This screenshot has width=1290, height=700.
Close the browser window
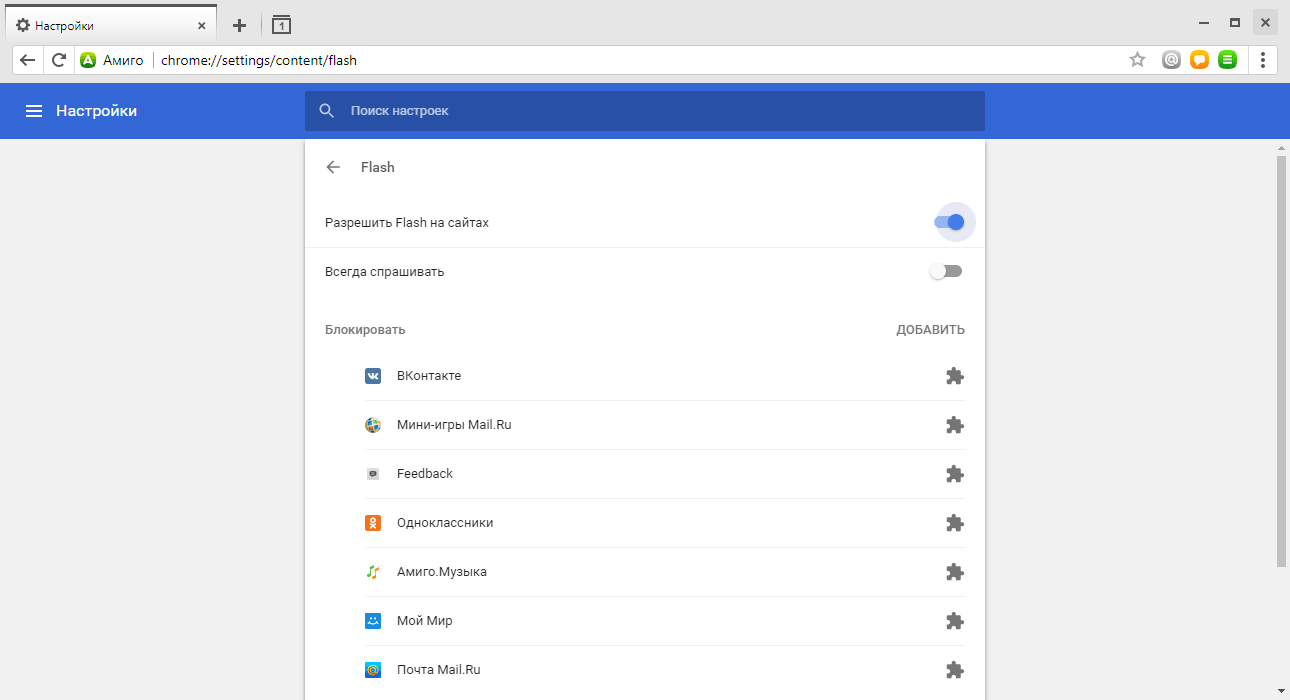coord(1265,22)
